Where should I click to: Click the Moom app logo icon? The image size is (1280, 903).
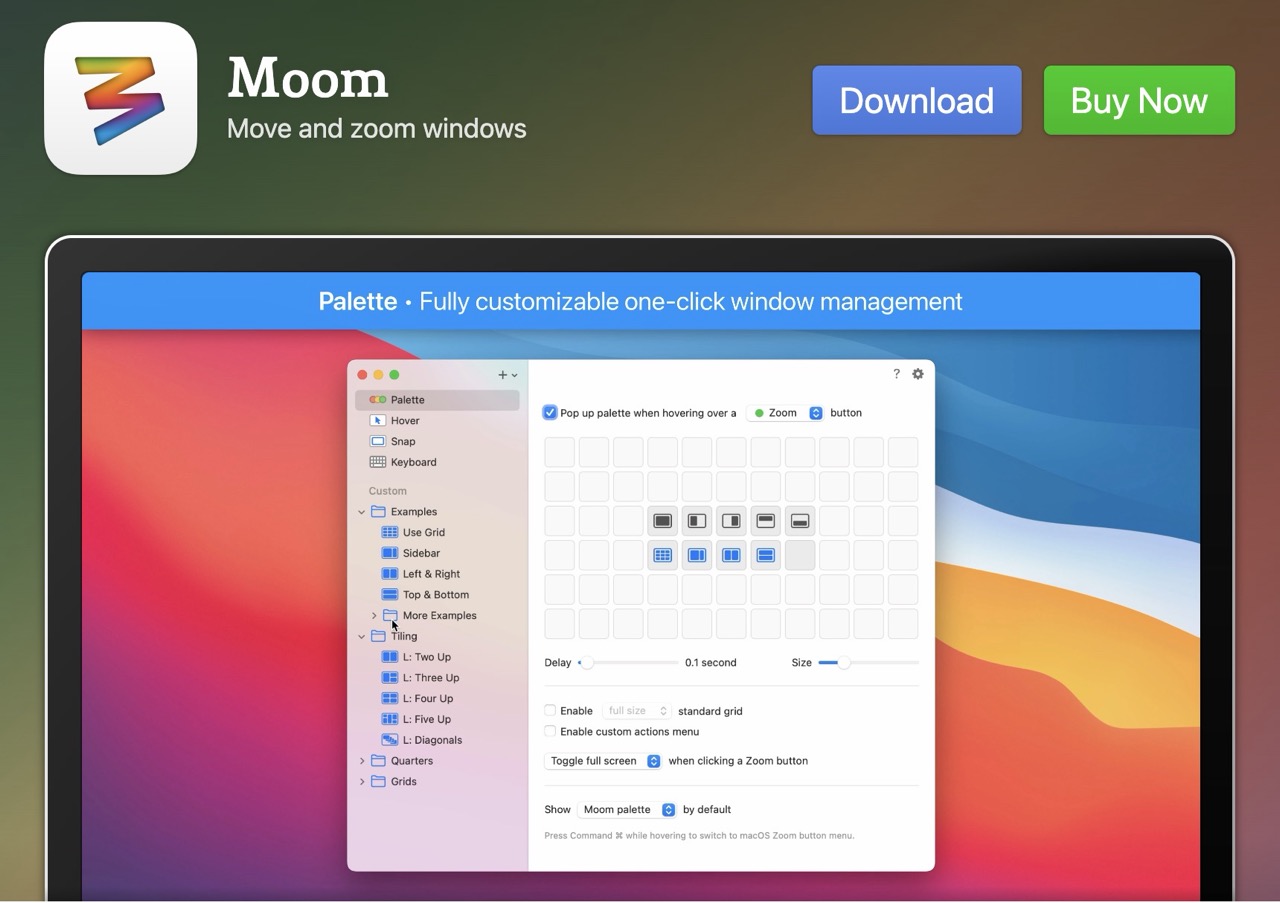tap(120, 98)
